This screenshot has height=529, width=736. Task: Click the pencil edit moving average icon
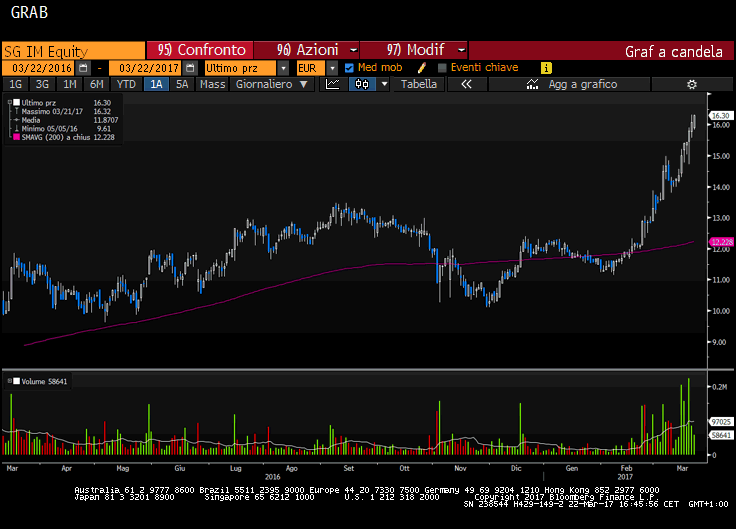(422, 67)
